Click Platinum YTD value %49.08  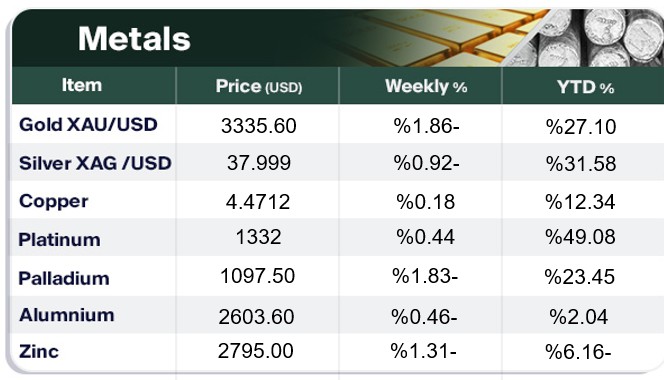[x=580, y=237]
